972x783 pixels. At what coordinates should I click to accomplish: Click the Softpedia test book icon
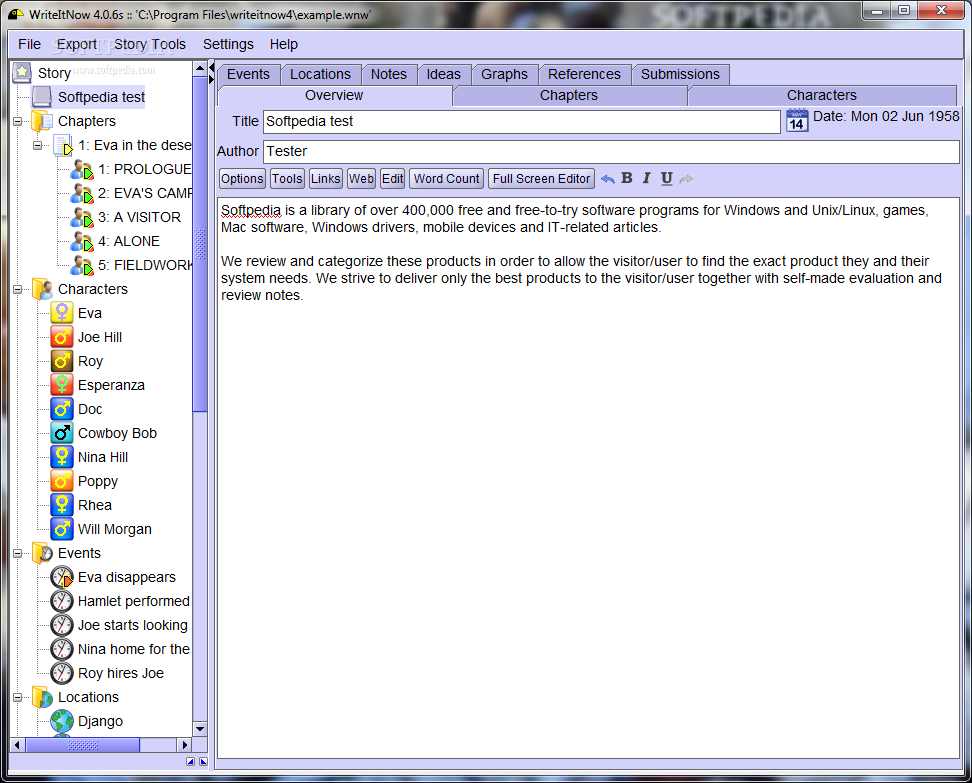42,97
